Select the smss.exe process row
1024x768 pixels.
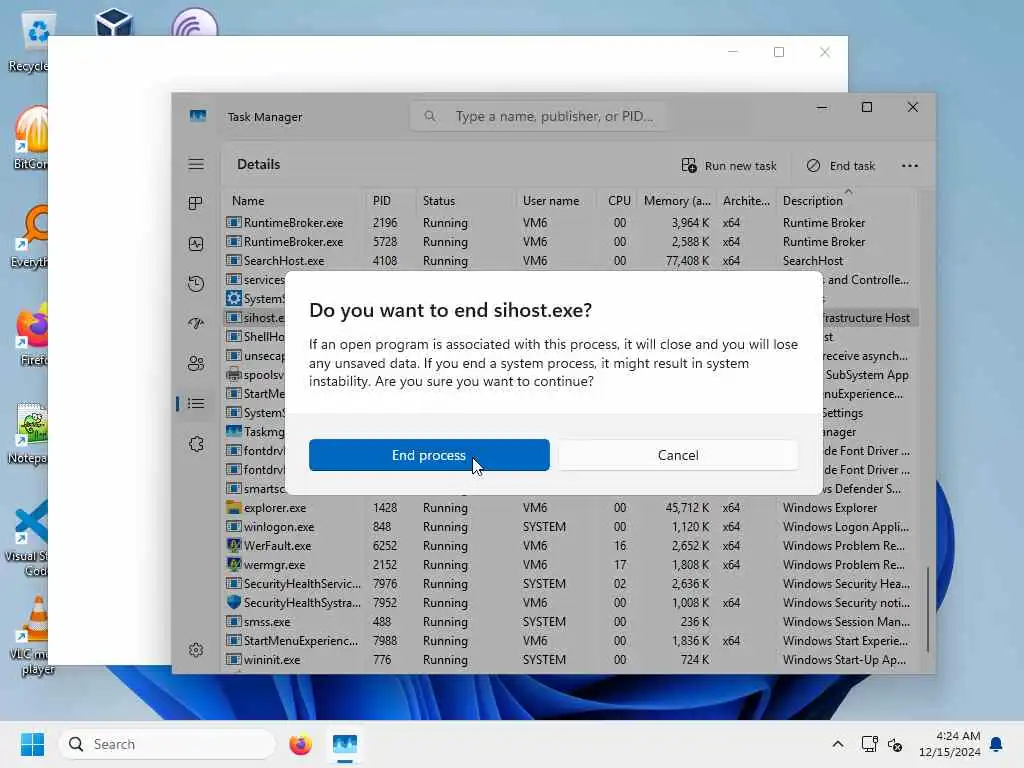[x=571, y=622]
